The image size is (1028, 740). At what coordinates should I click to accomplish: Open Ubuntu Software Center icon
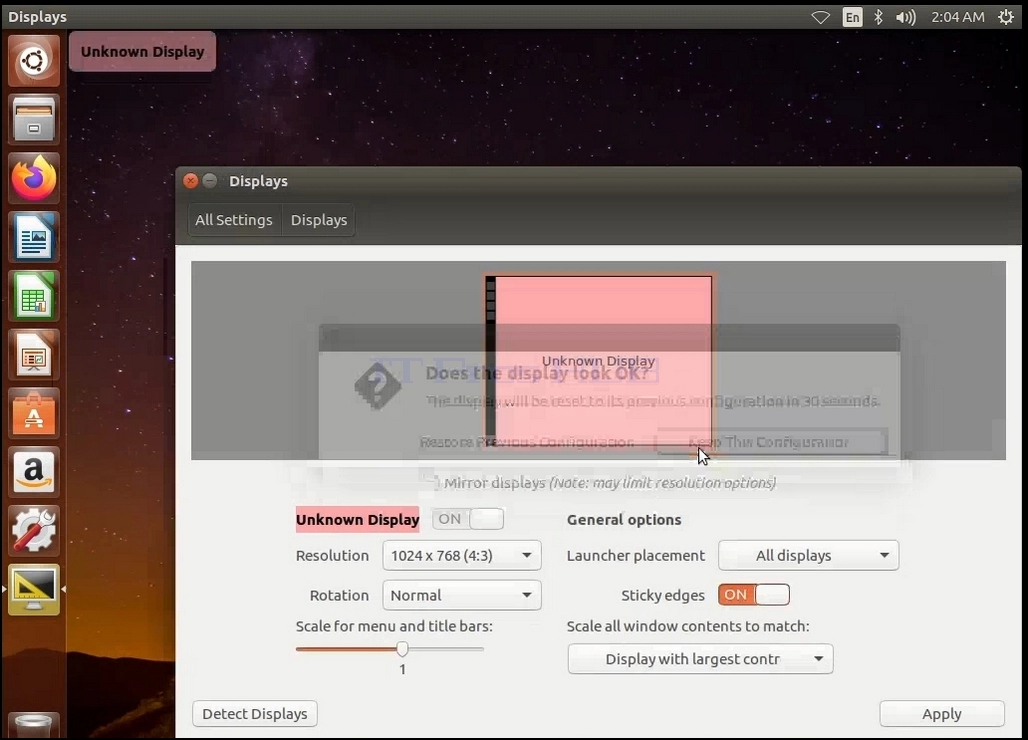34,414
